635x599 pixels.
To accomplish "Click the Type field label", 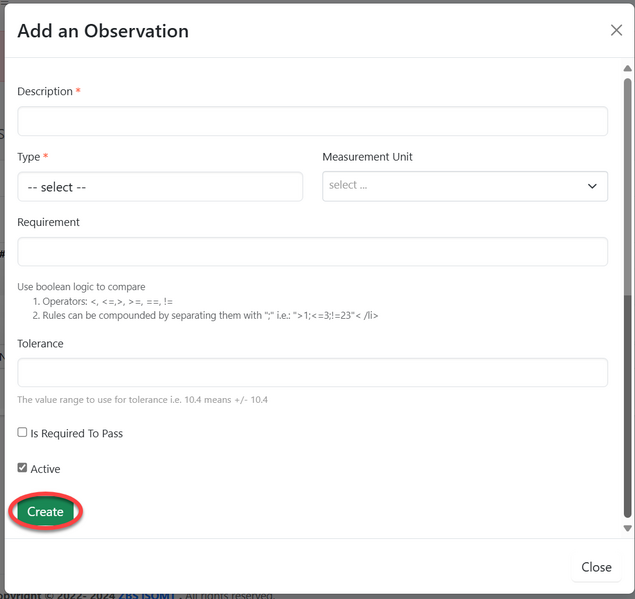I will pyautogui.click(x=28, y=157).
